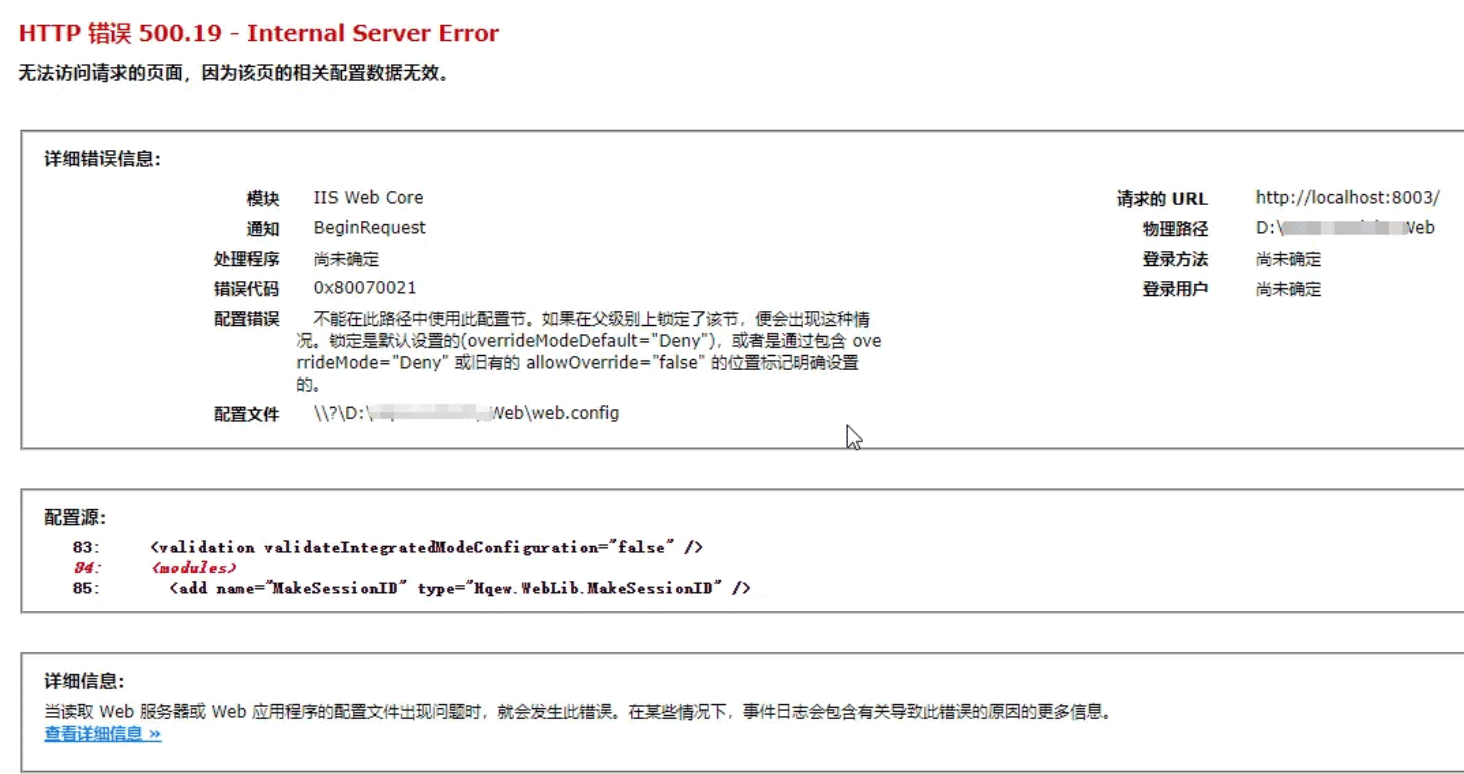
Task: Click the HTTP 错误 500.19 heading
Action: (x=258, y=33)
